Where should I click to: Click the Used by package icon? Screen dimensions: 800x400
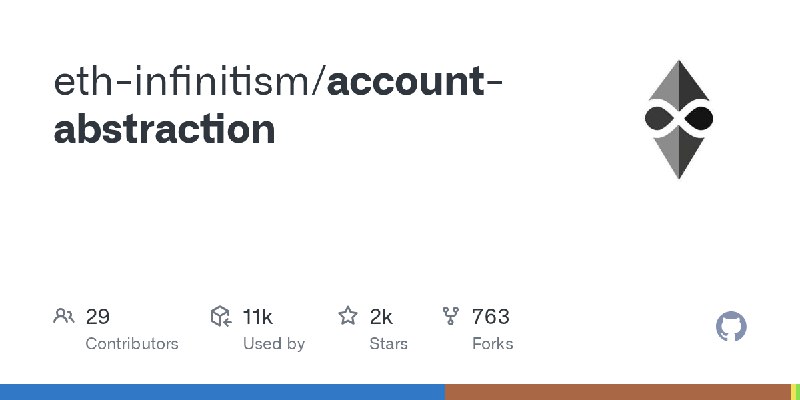[220, 317]
